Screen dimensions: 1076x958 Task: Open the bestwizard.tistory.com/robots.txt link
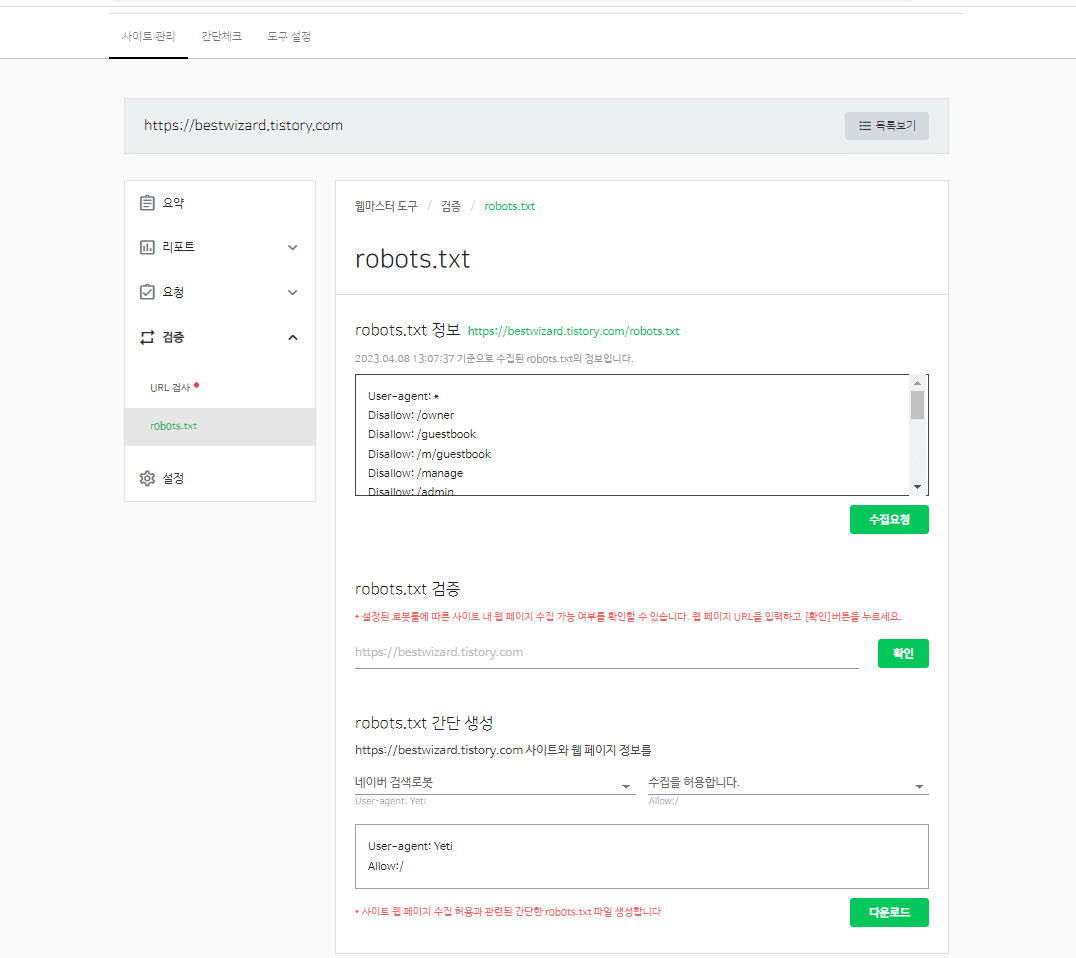tap(574, 330)
